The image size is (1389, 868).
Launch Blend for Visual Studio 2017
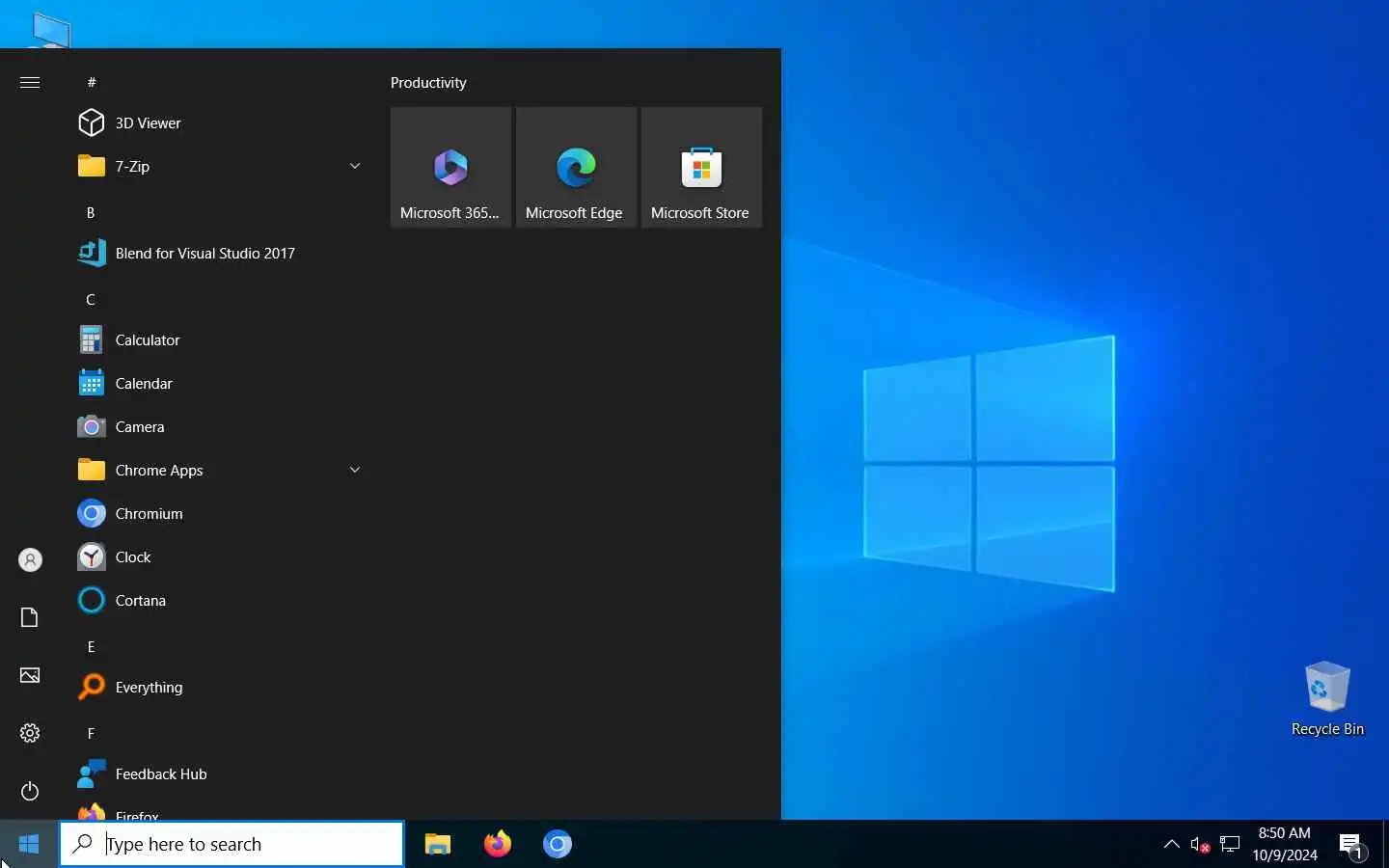(220, 253)
